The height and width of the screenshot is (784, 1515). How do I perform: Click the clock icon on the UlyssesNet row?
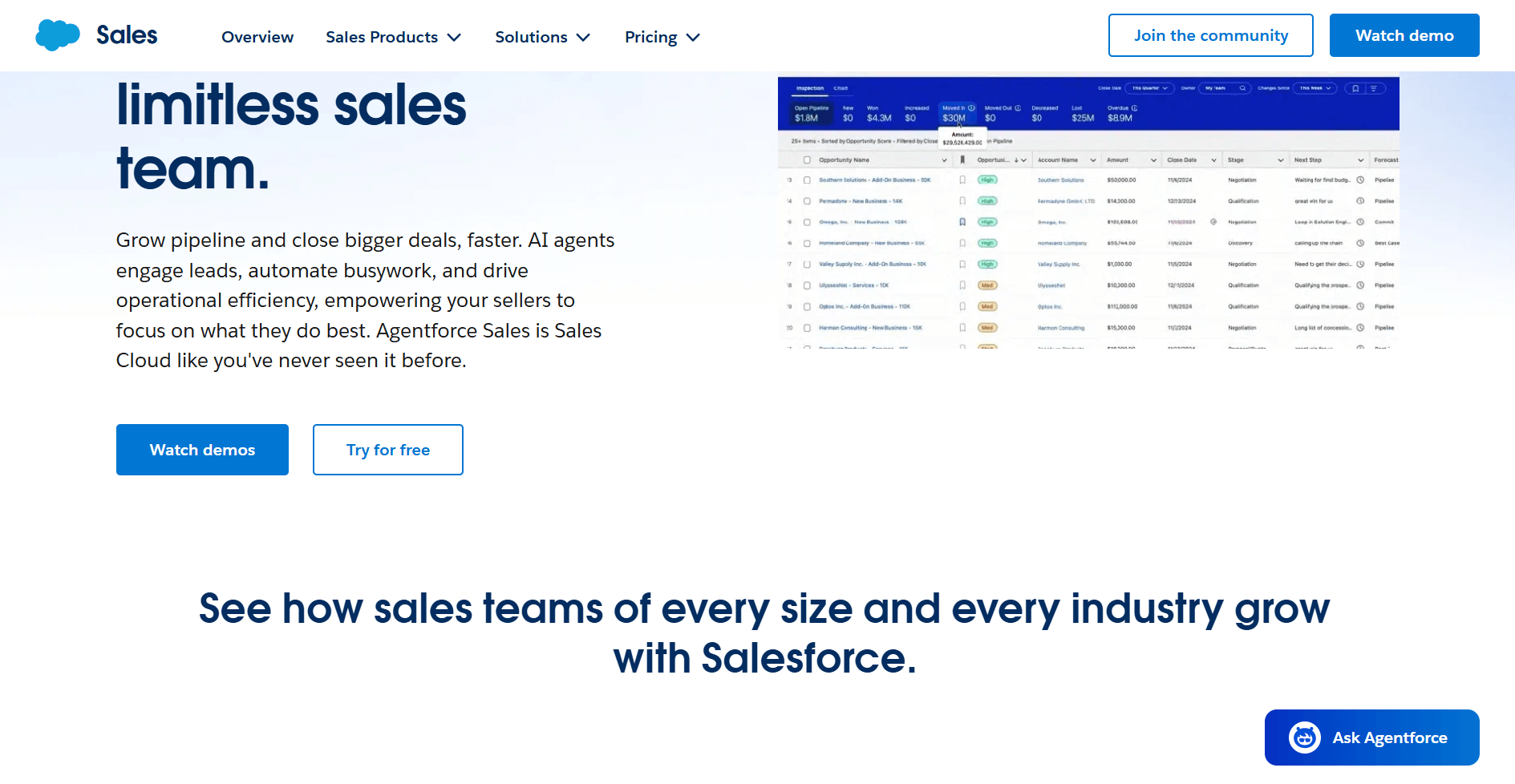(x=1360, y=285)
